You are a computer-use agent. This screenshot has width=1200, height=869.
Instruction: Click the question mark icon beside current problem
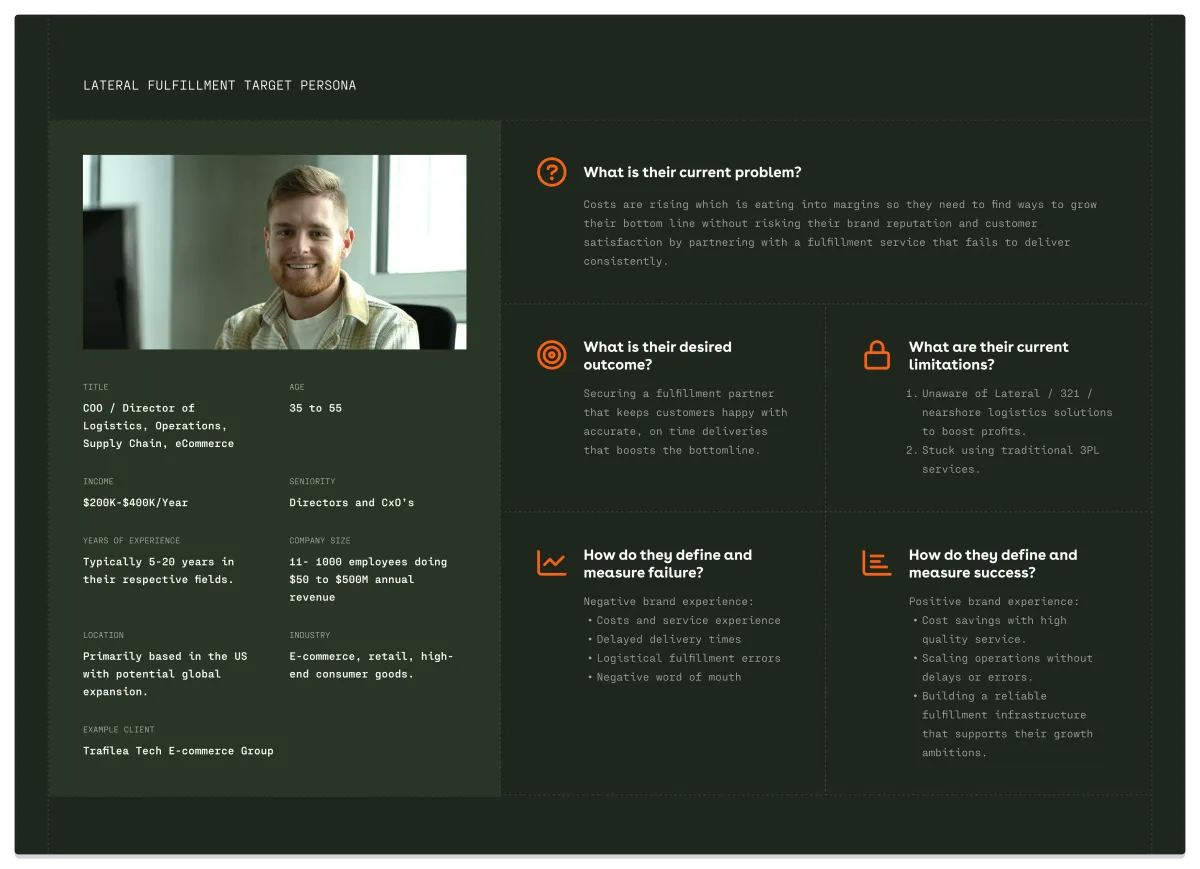551,172
